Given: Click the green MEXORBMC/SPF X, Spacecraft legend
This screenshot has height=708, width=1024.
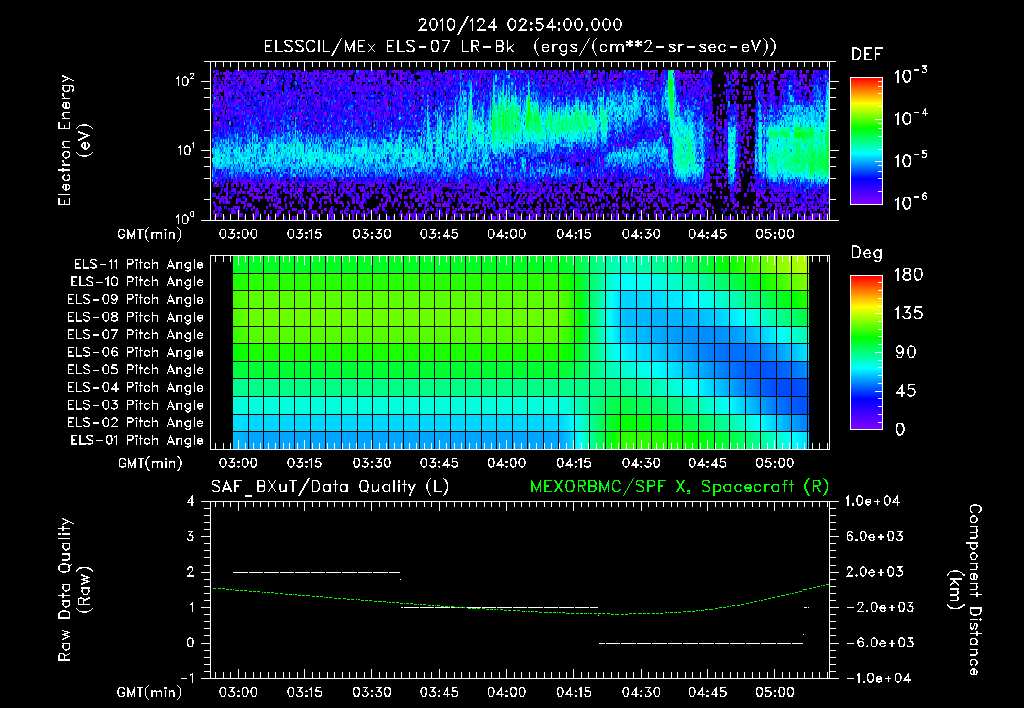Looking at the screenshot, I should pos(679,487).
